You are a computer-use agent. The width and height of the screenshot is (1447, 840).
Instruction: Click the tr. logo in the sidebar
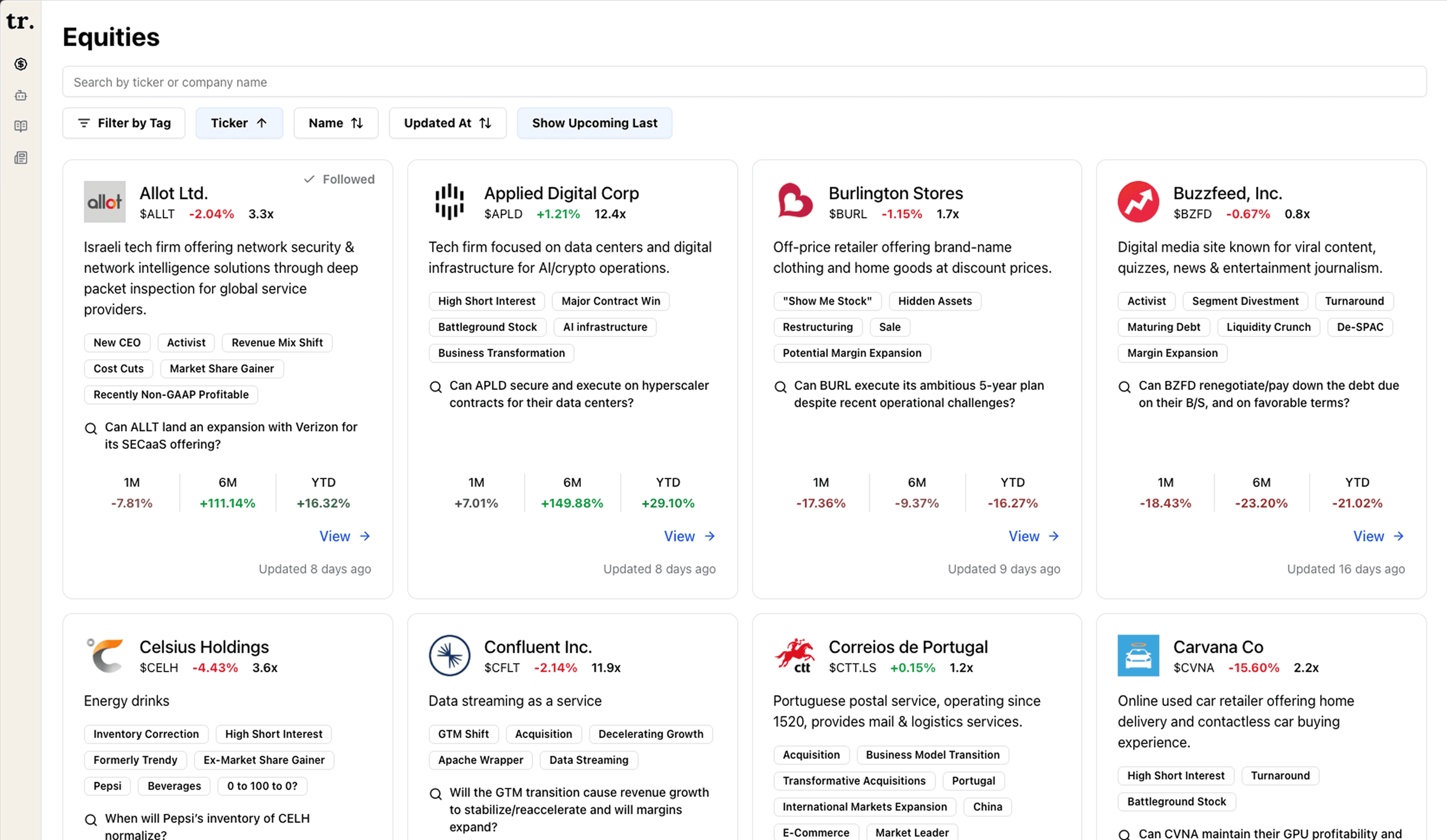(x=20, y=21)
